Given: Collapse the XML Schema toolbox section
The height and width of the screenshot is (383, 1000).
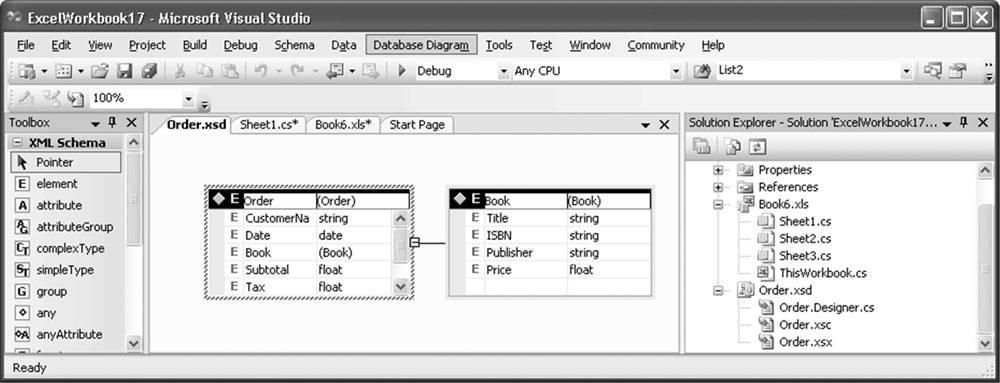Looking at the screenshot, I should tap(18, 143).
